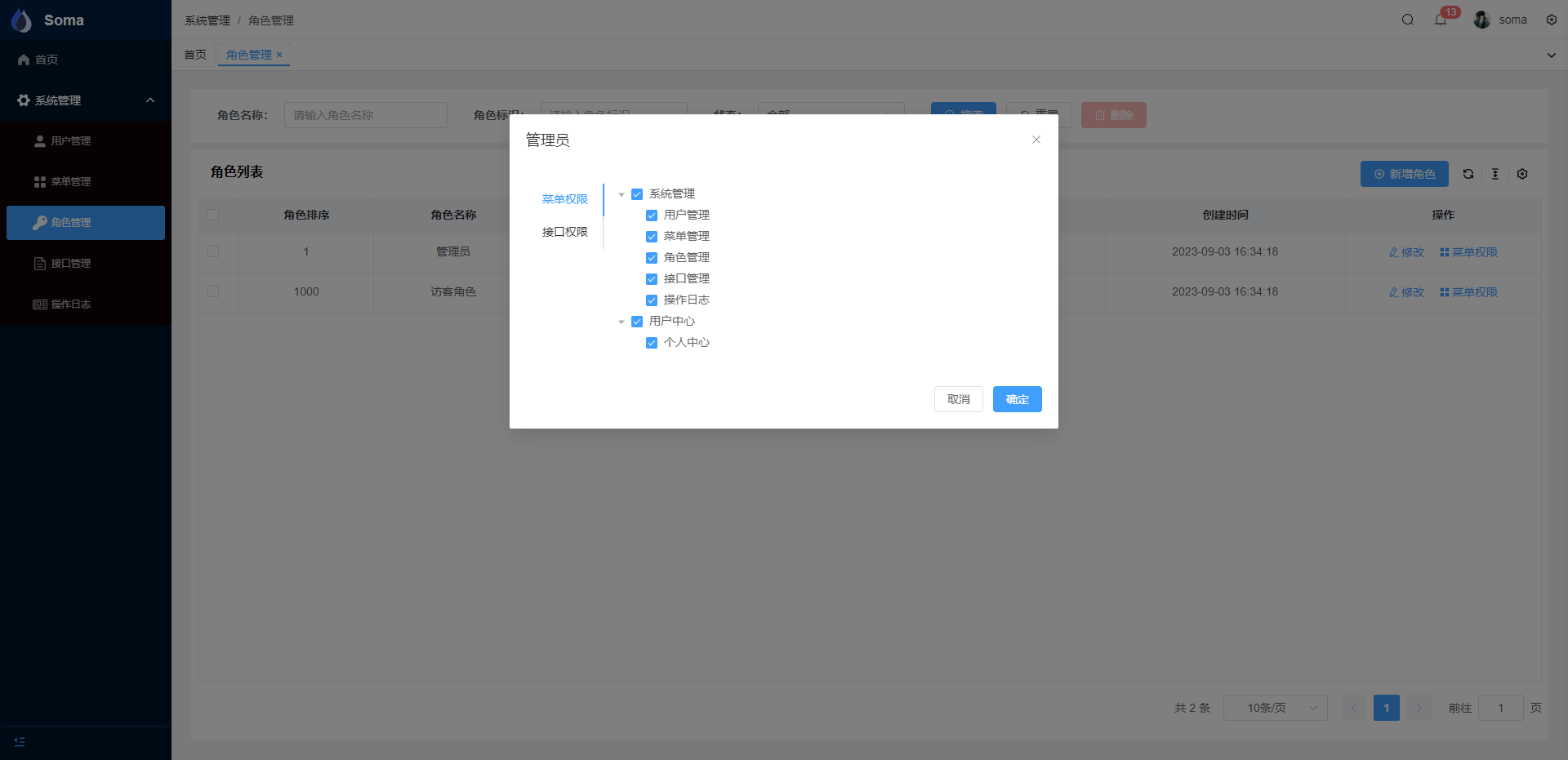Screen dimensions: 1568x760
Task: Collapse sidebar using bottom-left fold icon
Action: 20,742
